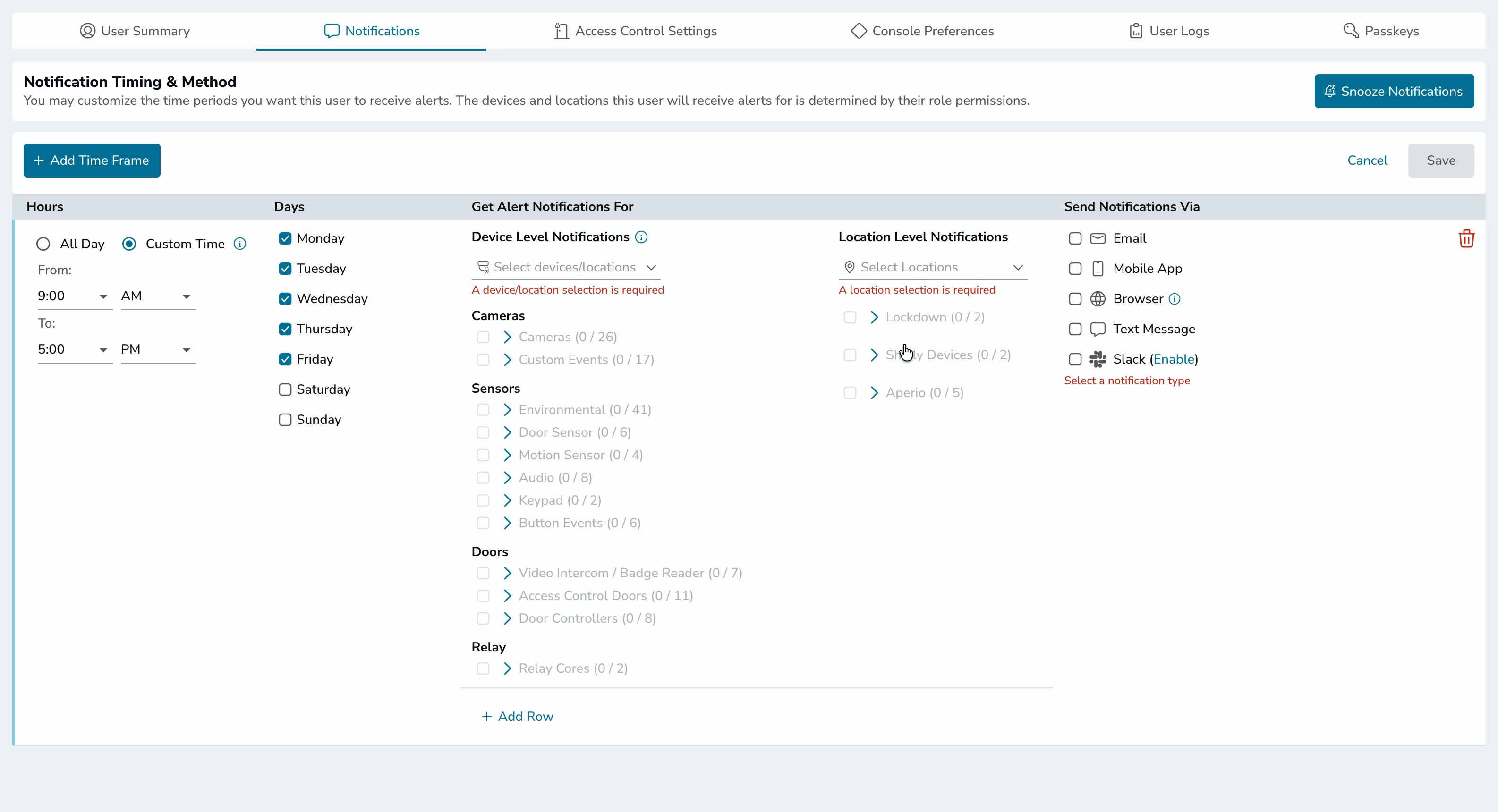Expand Door Sensor (0 / 6) group

click(x=507, y=432)
